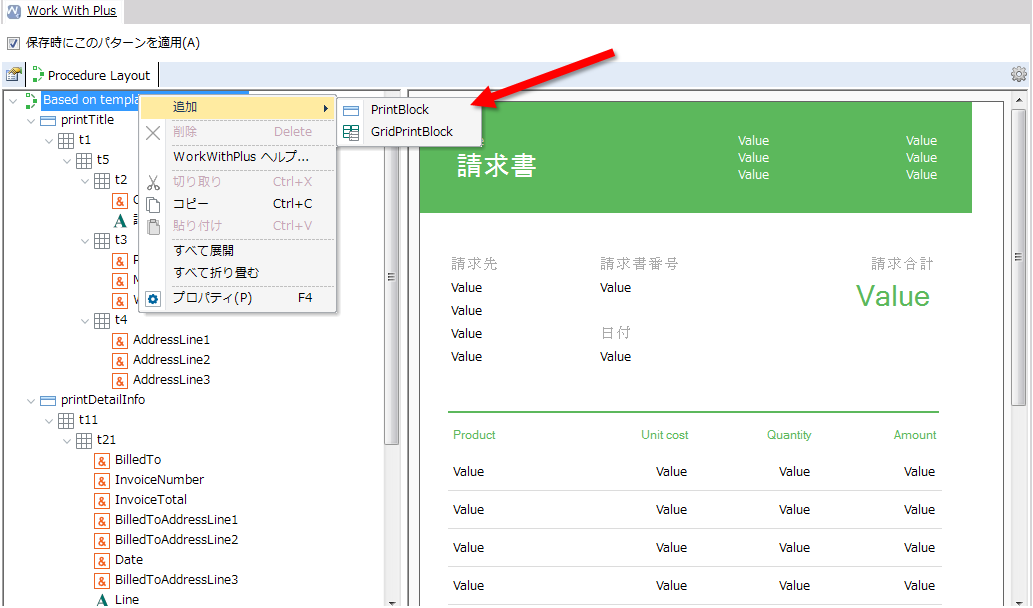Image resolution: width=1033 pixels, height=608 pixels.
Task: Click the attribute icon beside InvoiceNumber
Action: pos(102,480)
